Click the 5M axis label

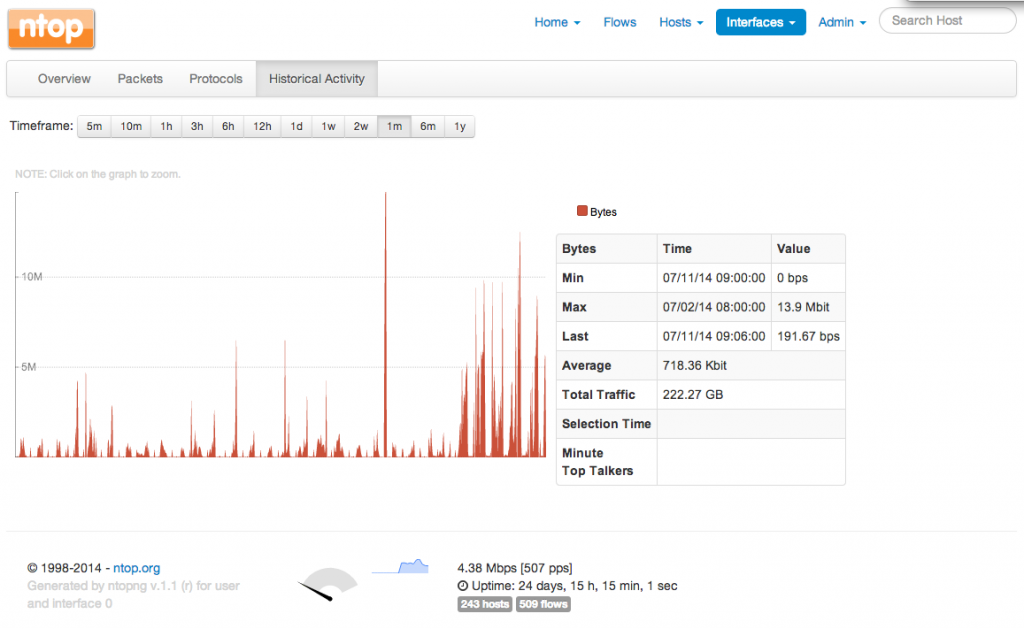(29, 367)
